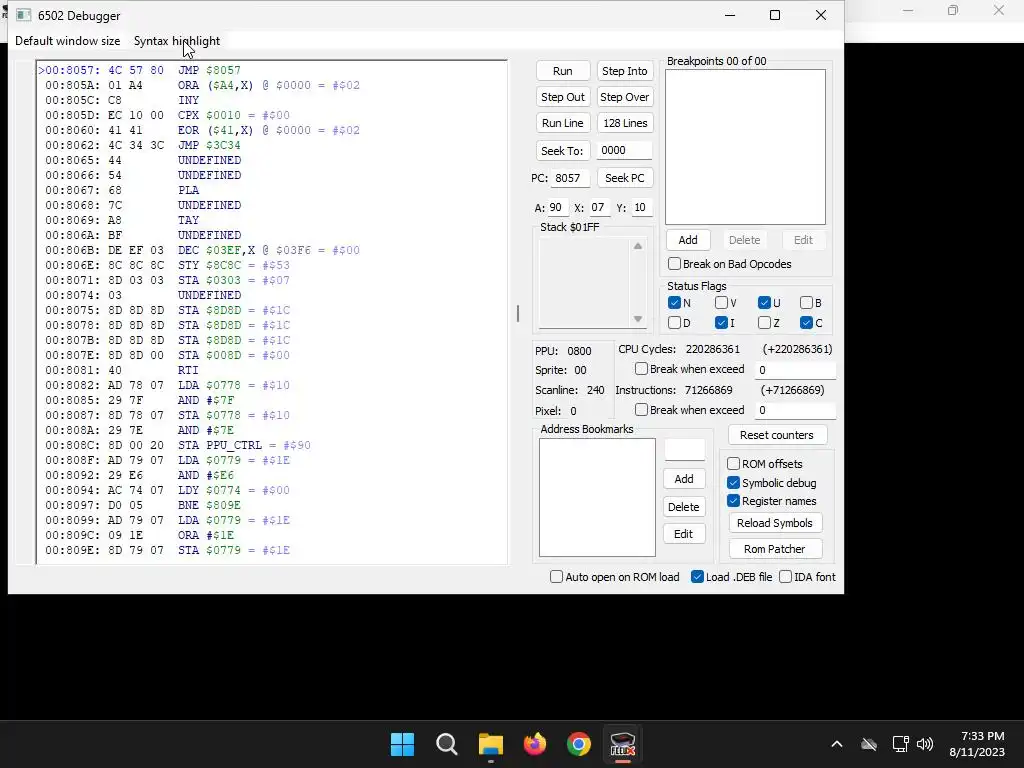The width and height of the screenshot is (1024, 768).
Task: Click Reset counters button
Action: (776, 435)
